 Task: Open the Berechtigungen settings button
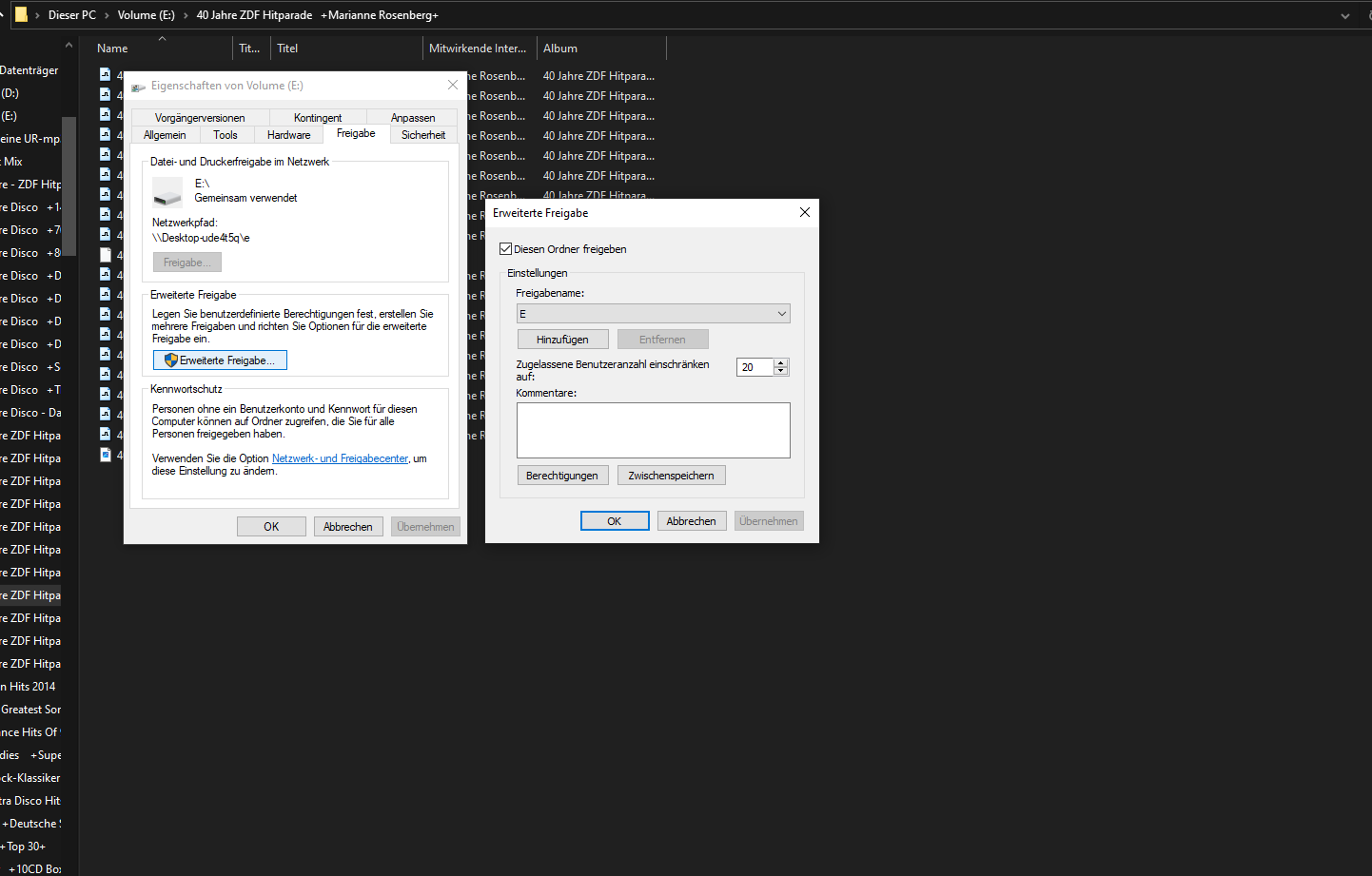562,476
